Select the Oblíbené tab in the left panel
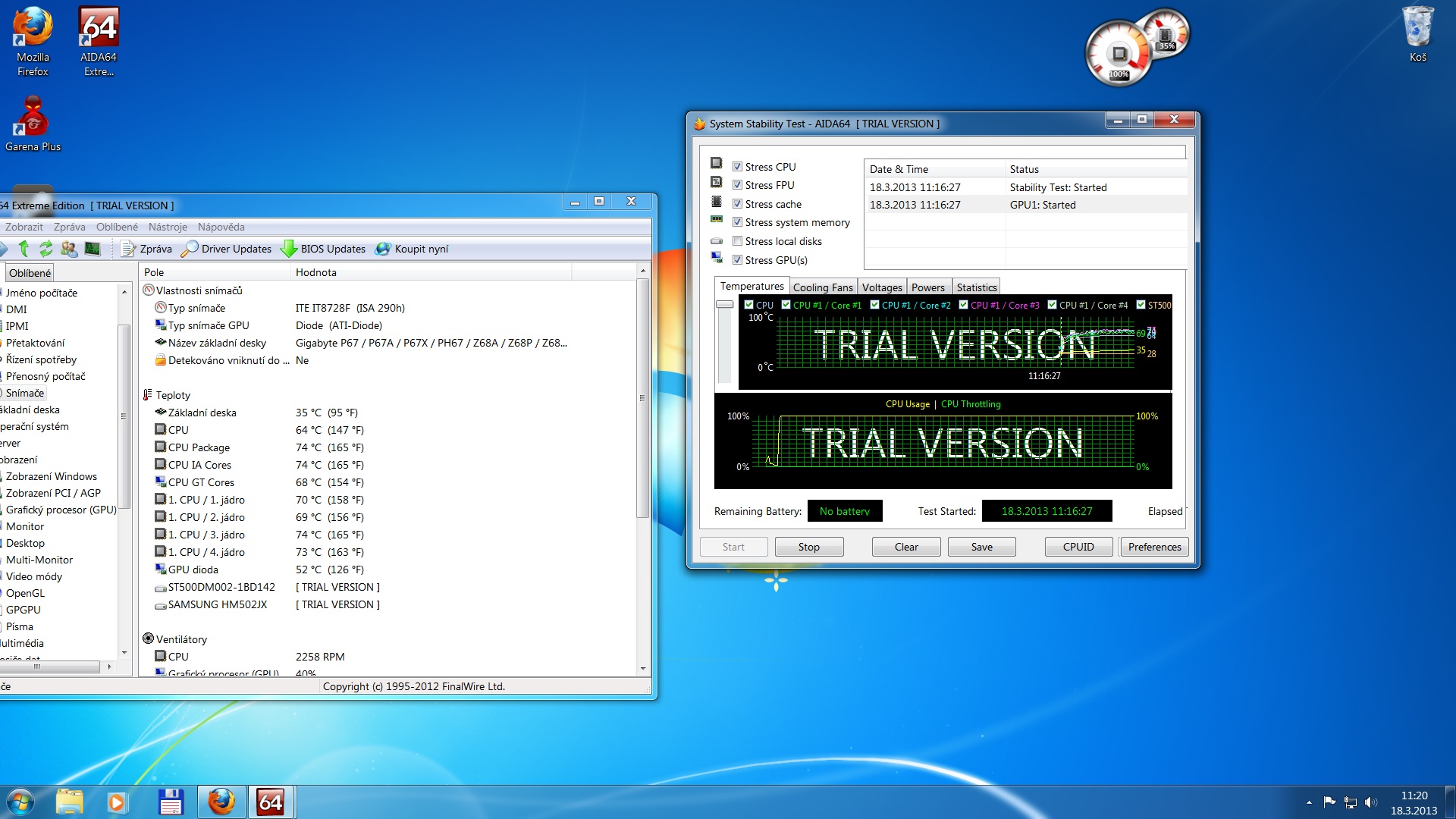 click(30, 273)
